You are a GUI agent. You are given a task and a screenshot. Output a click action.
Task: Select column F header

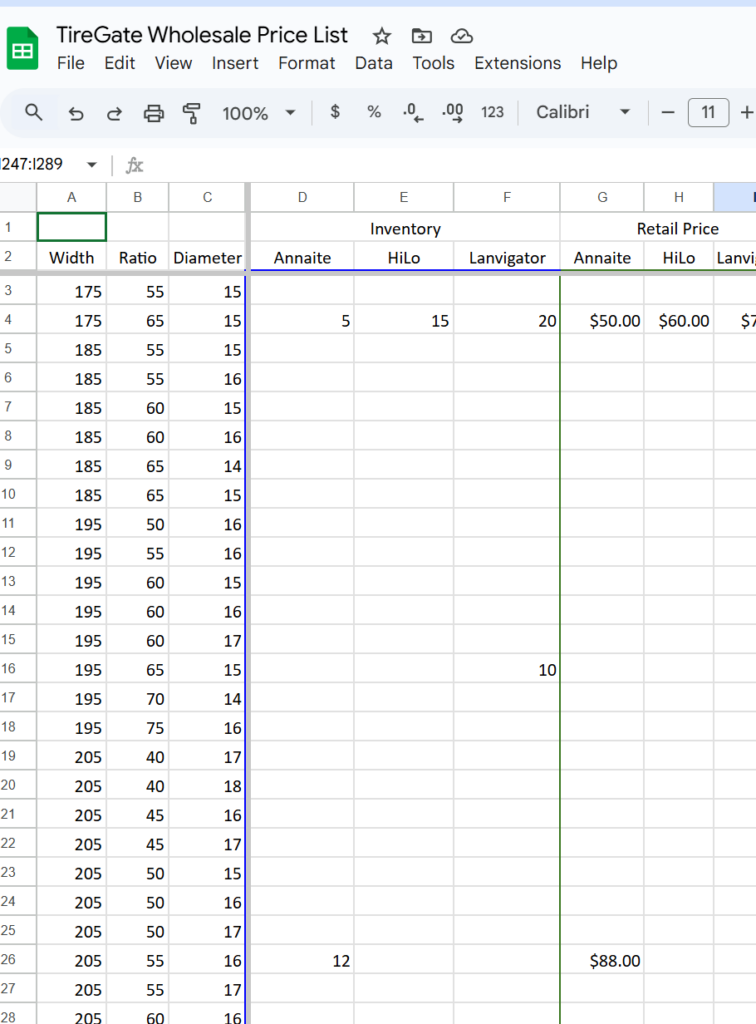pos(507,197)
